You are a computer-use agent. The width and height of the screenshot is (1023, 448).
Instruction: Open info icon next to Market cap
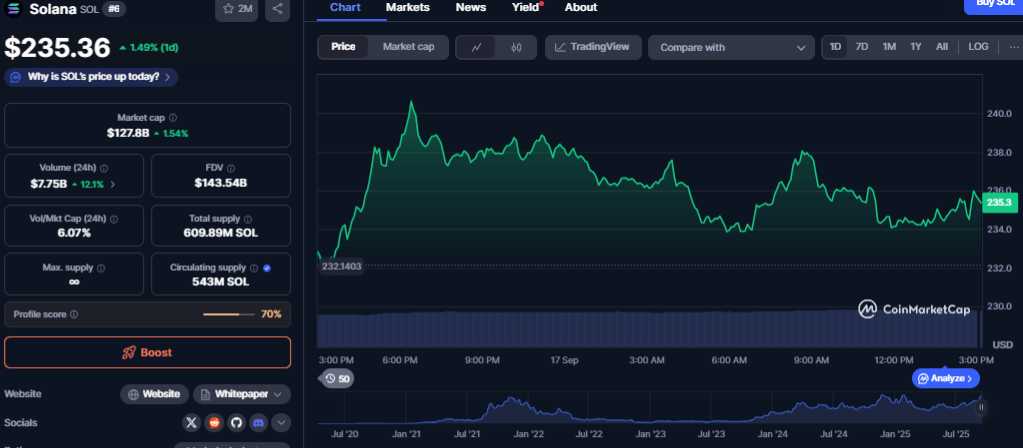173,118
